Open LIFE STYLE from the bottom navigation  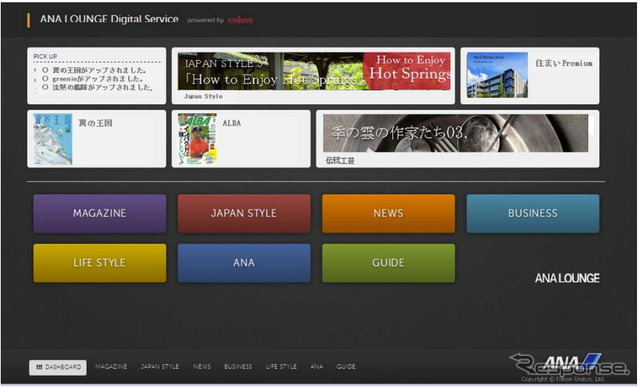click(281, 367)
